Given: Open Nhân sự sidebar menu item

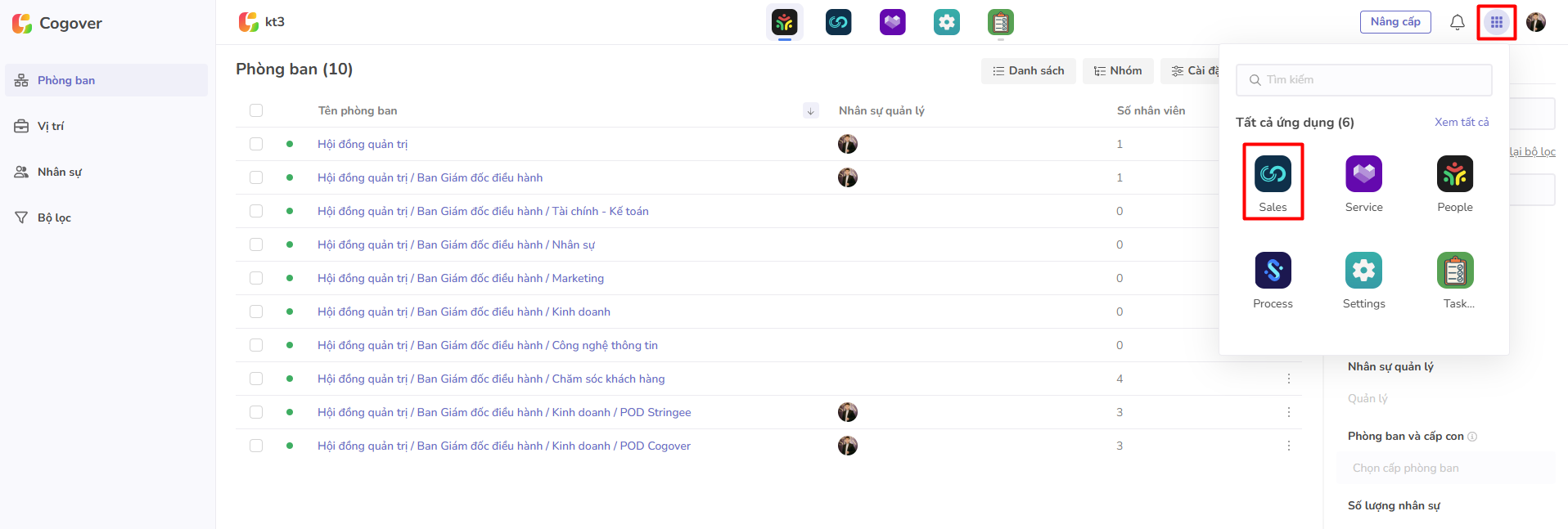Looking at the screenshot, I should click(x=59, y=172).
